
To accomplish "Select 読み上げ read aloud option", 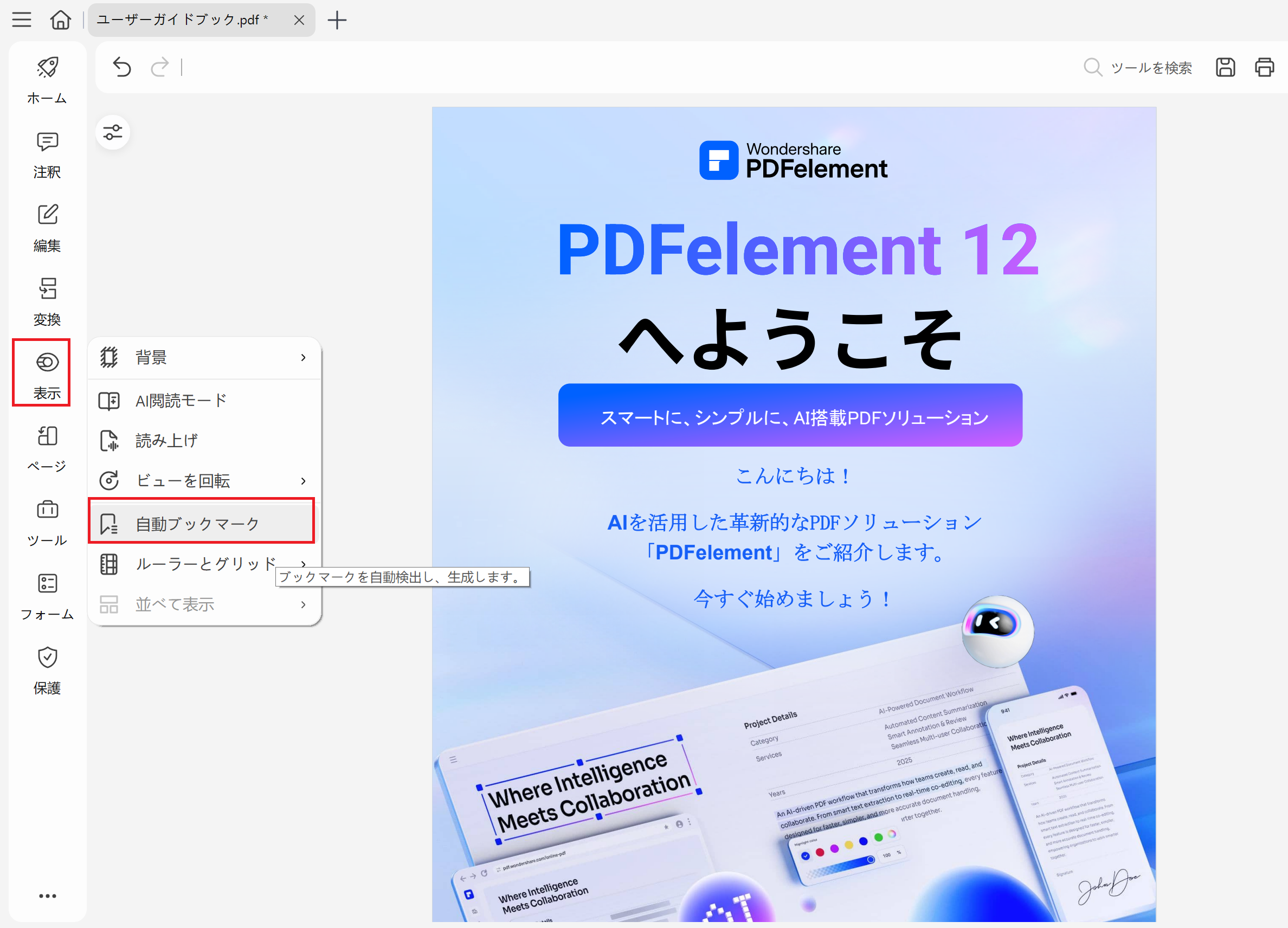I will coord(204,441).
